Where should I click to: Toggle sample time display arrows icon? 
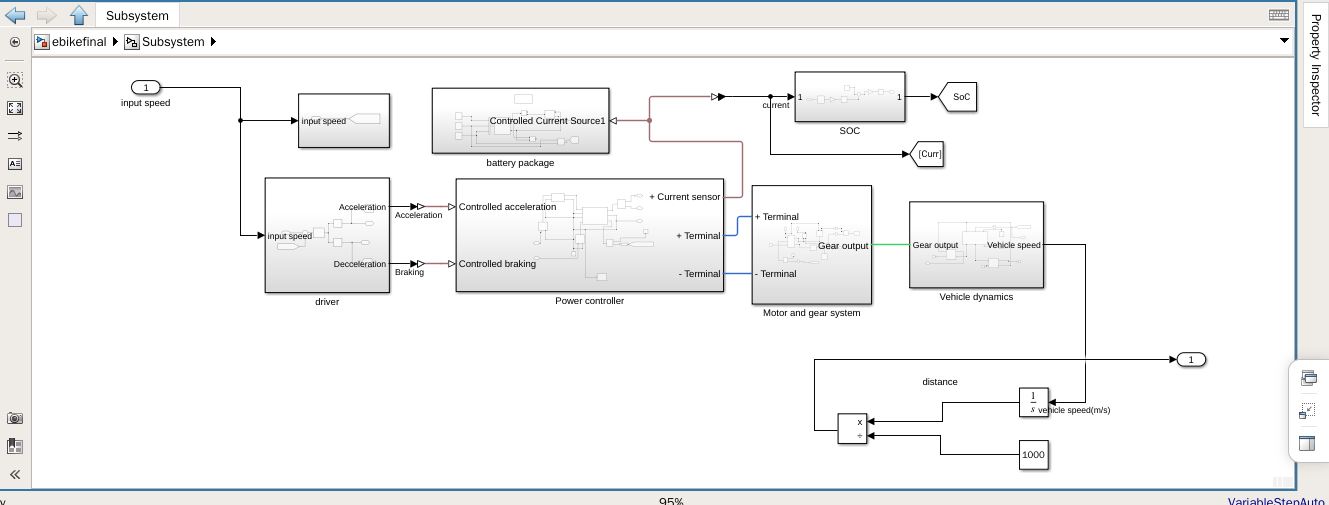click(x=15, y=136)
